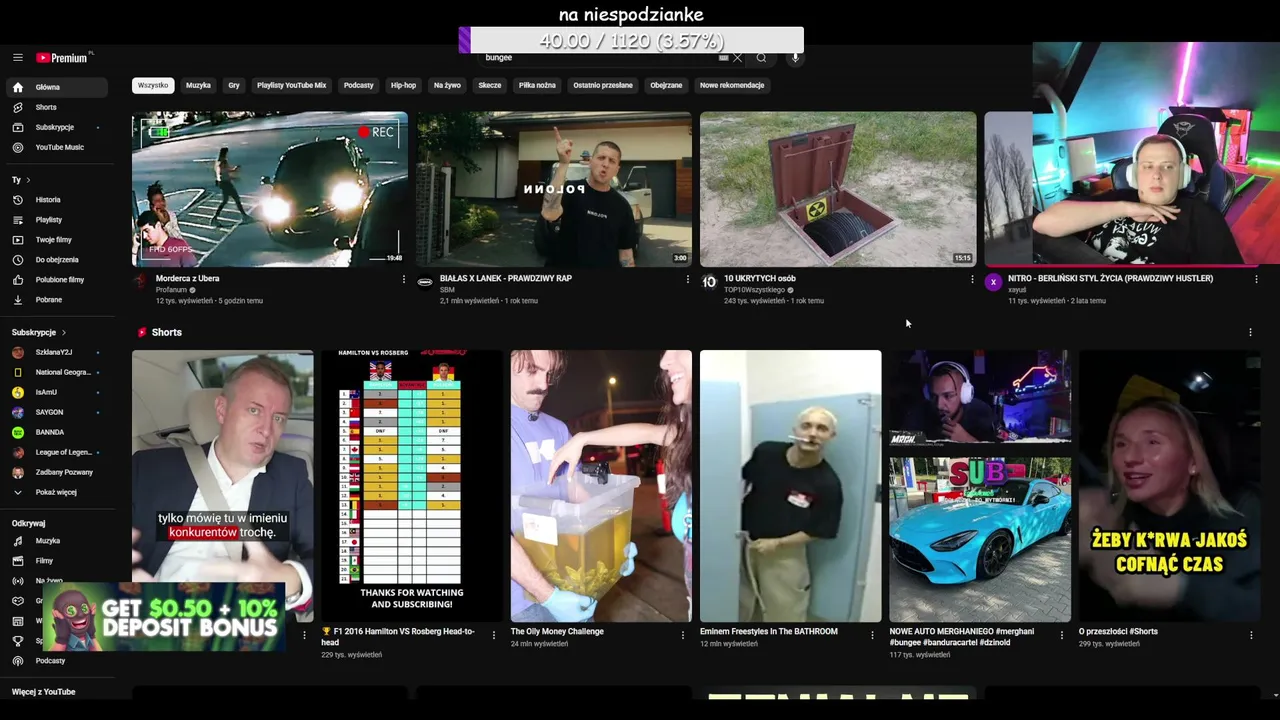Open Zadbany Pozwany subscription
This screenshot has height=720, width=1280.
coord(56,472)
